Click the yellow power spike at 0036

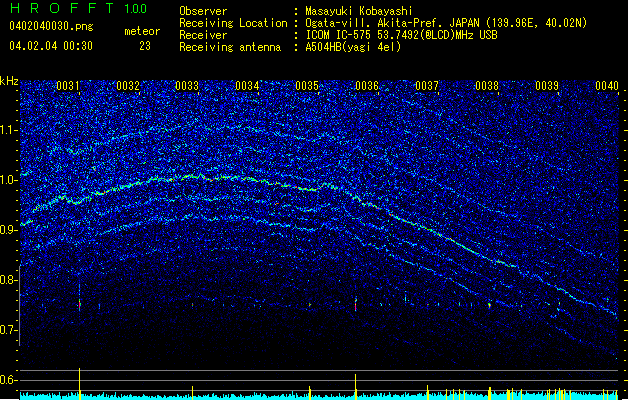pyautogui.click(x=355, y=387)
